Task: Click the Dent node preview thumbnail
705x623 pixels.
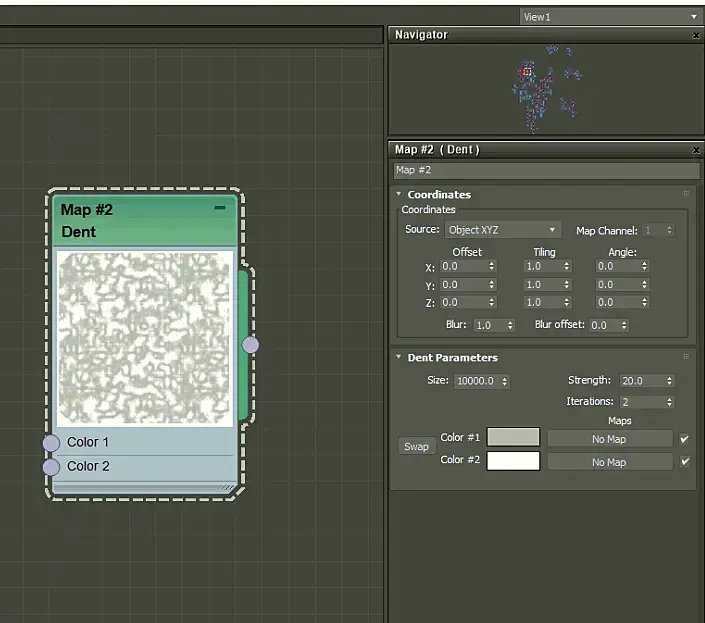Action: (x=145, y=338)
